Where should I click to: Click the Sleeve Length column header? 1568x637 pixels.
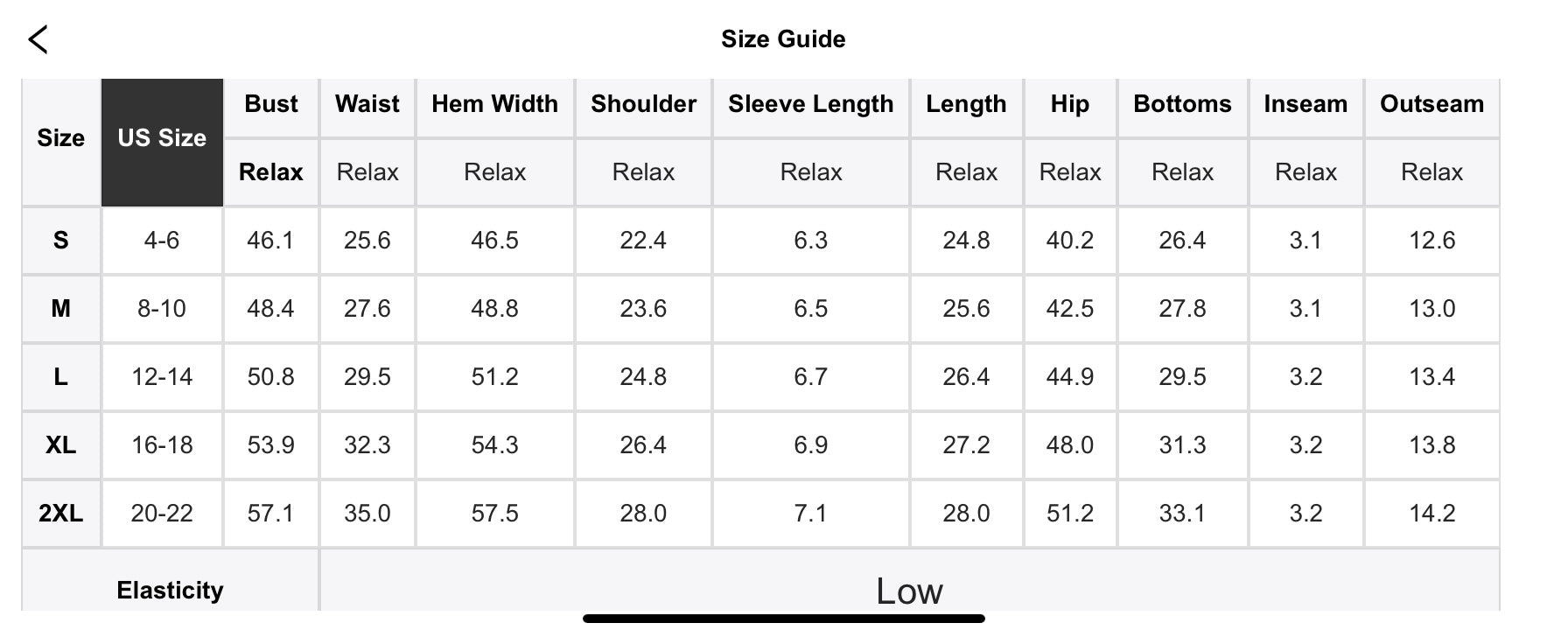pyautogui.click(x=811, y=104)
